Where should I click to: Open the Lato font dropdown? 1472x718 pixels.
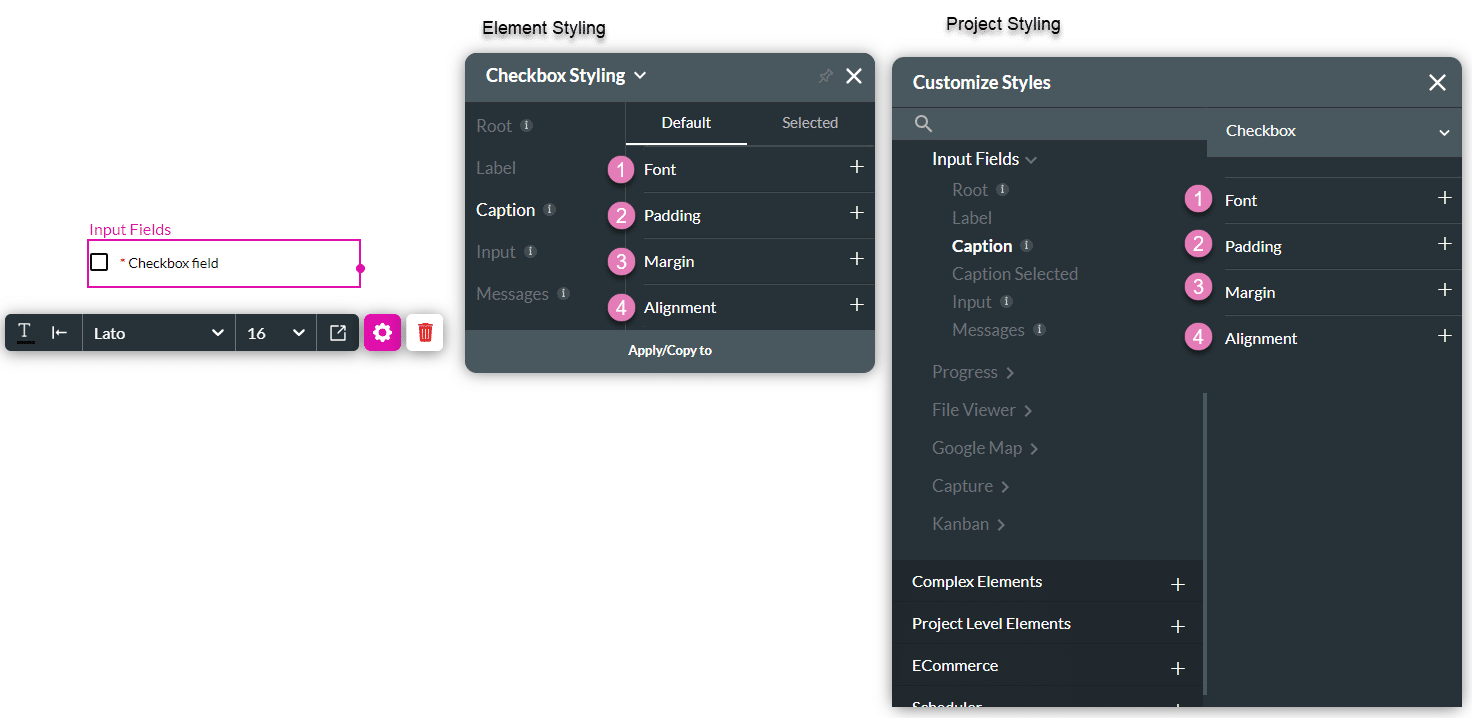158,332
